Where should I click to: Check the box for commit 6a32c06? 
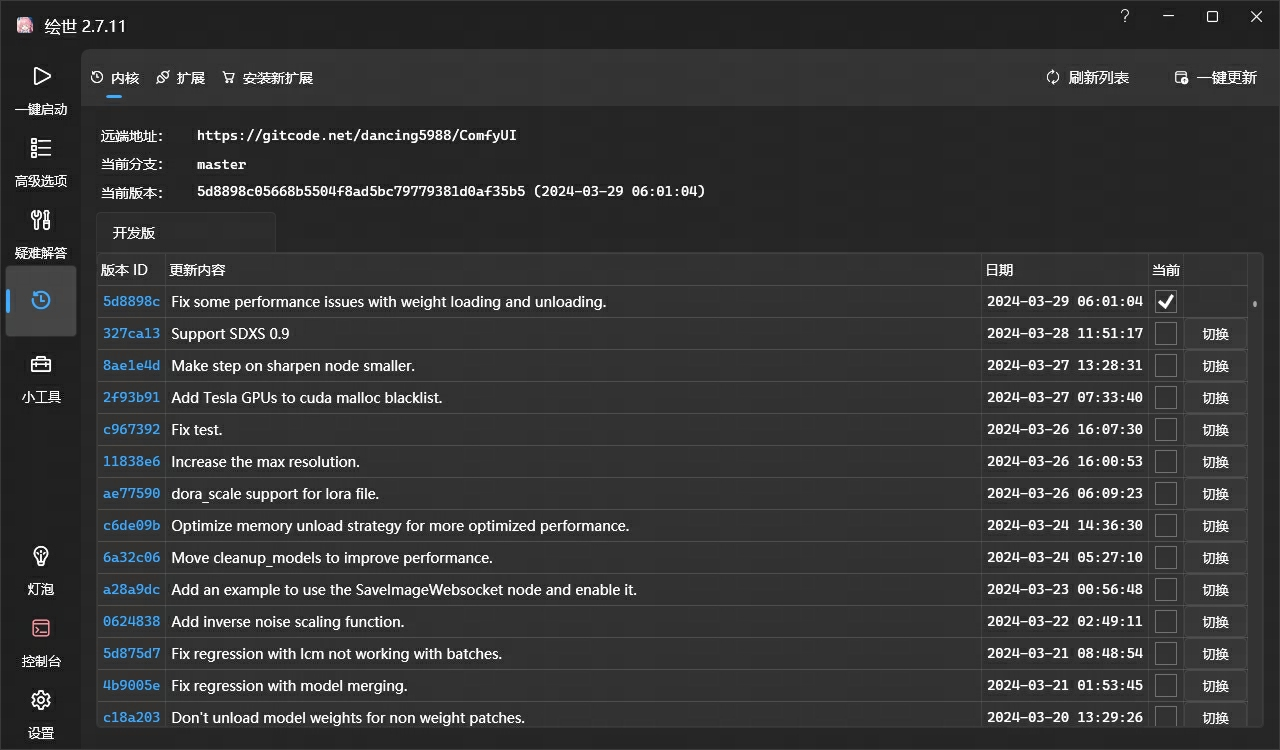click(x=1166, y=557)
